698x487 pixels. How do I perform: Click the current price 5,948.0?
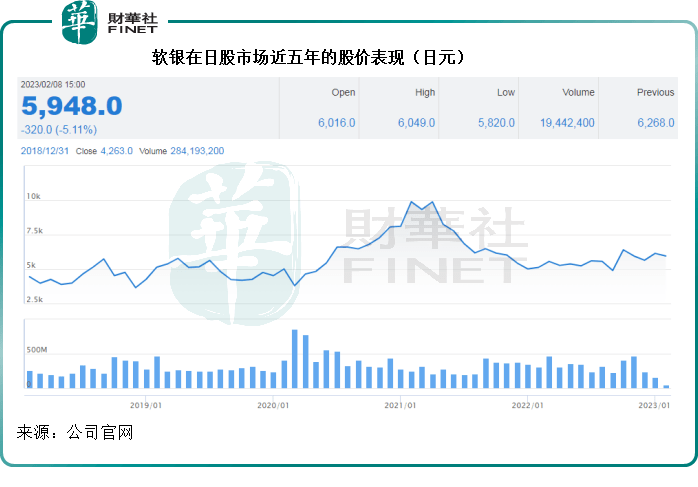pos(72,106)
